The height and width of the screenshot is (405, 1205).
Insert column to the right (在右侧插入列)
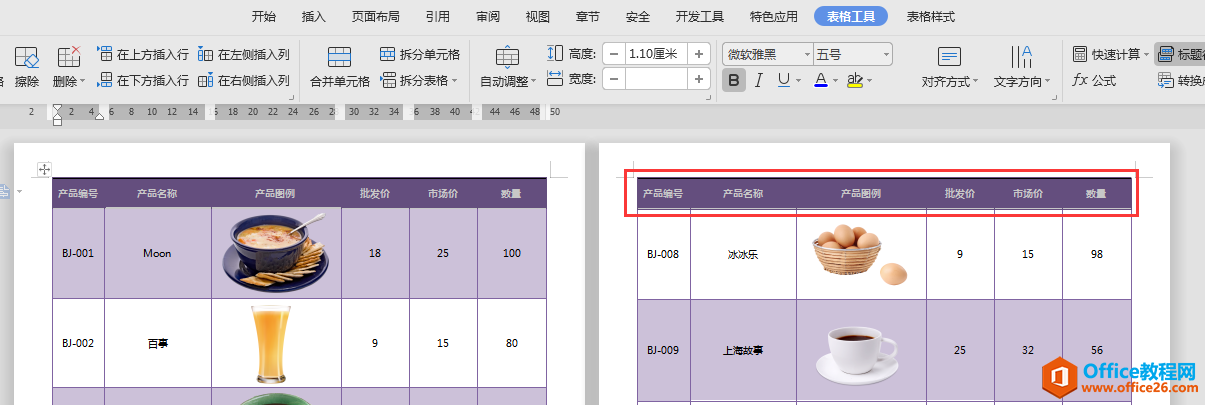pyautogui.click(x=243, y=80)
